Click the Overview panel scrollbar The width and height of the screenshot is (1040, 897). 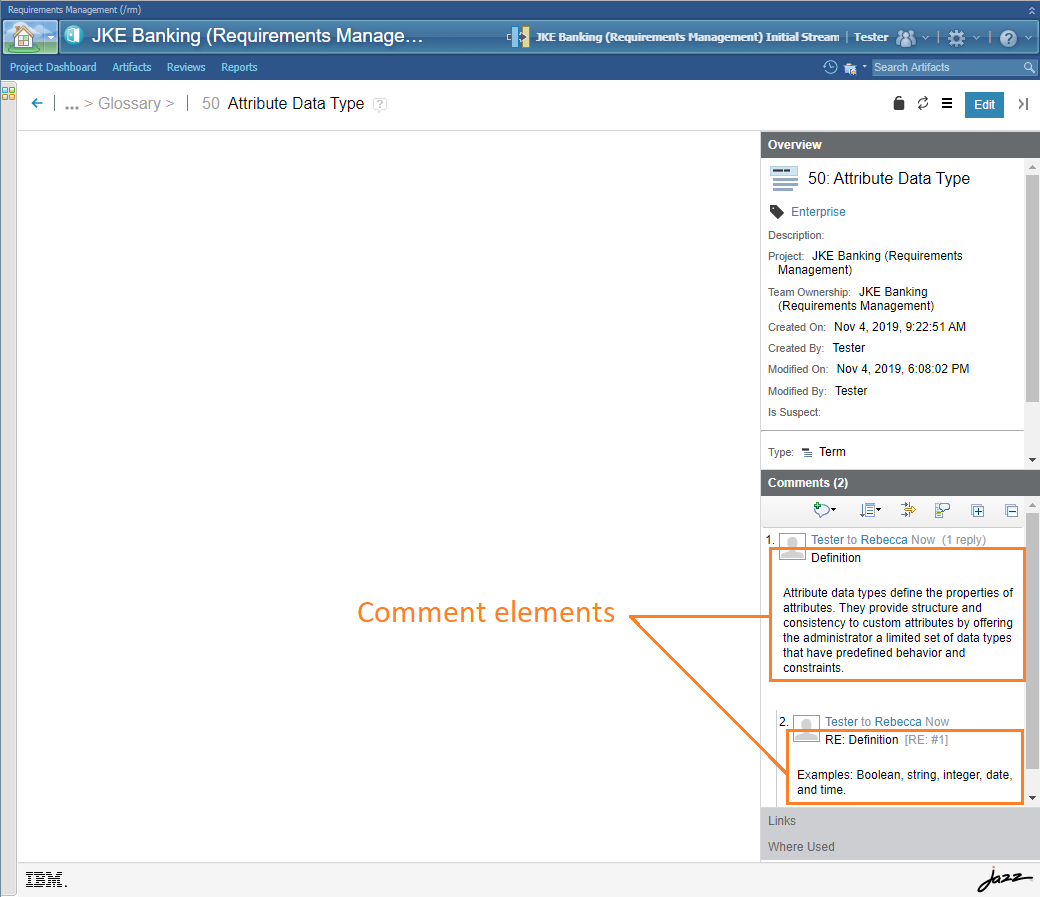point(1032,289)
